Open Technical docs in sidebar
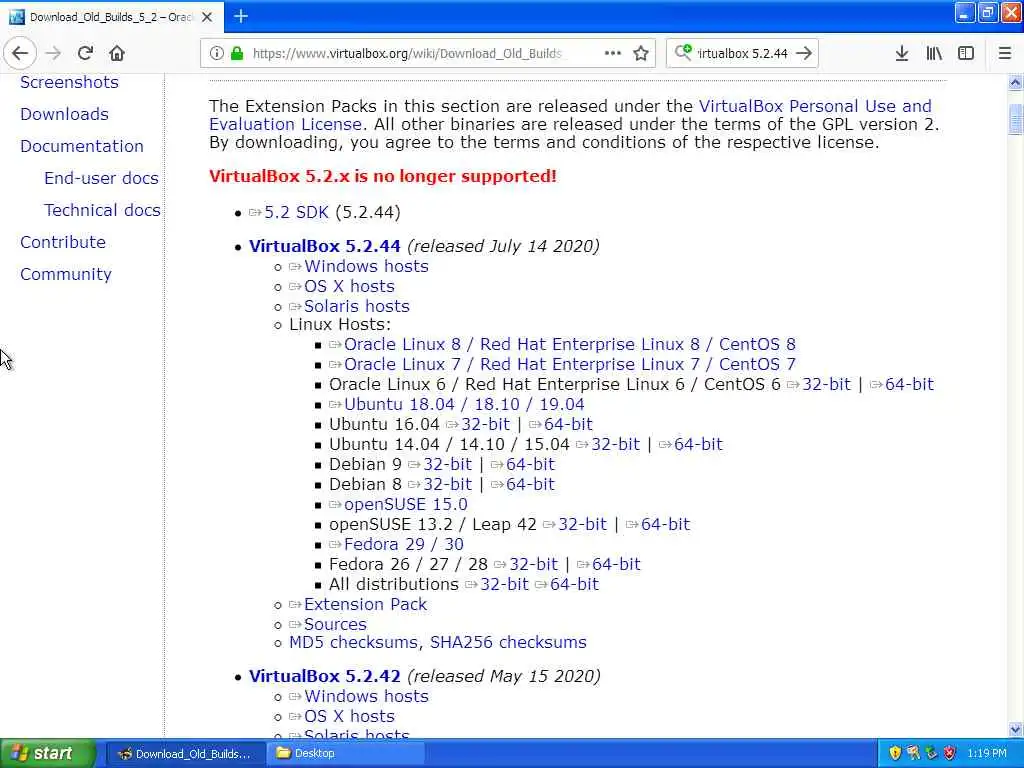This screenshot has width=1024, height=768. click(x=102, y=210)
